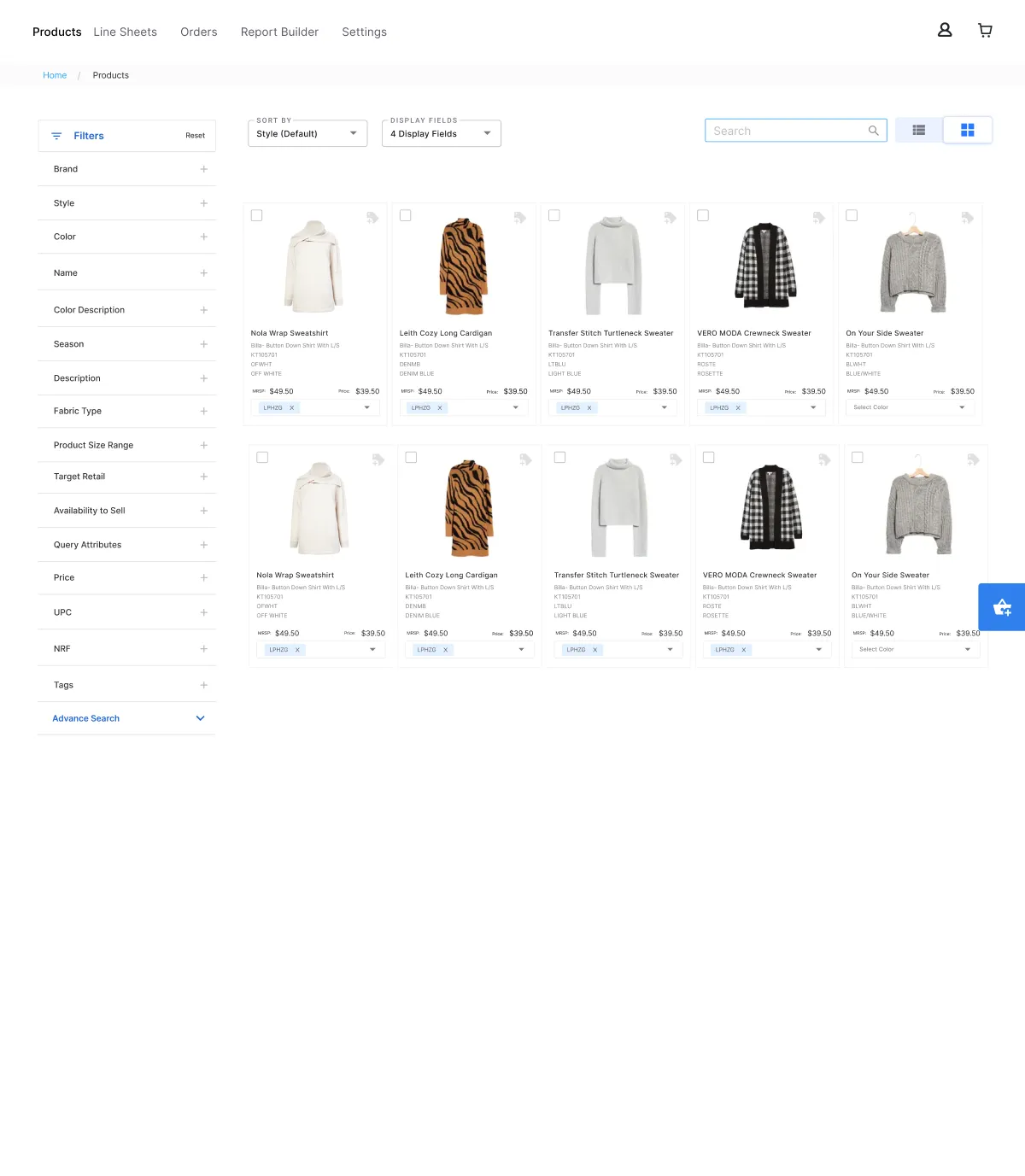Click tag icon on top-row Nola Wrap Sweatshirt
This screenshot has width=1025, height=1176.
(372, 218)
